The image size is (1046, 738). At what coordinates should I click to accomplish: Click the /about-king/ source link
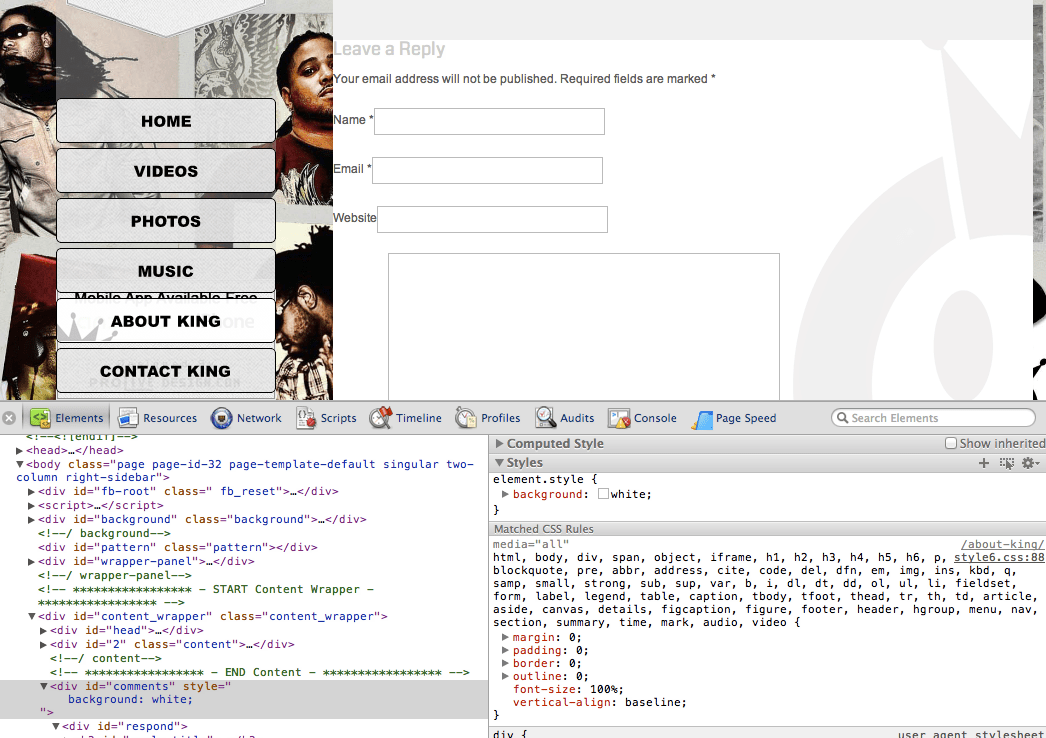coord(1001,543)
